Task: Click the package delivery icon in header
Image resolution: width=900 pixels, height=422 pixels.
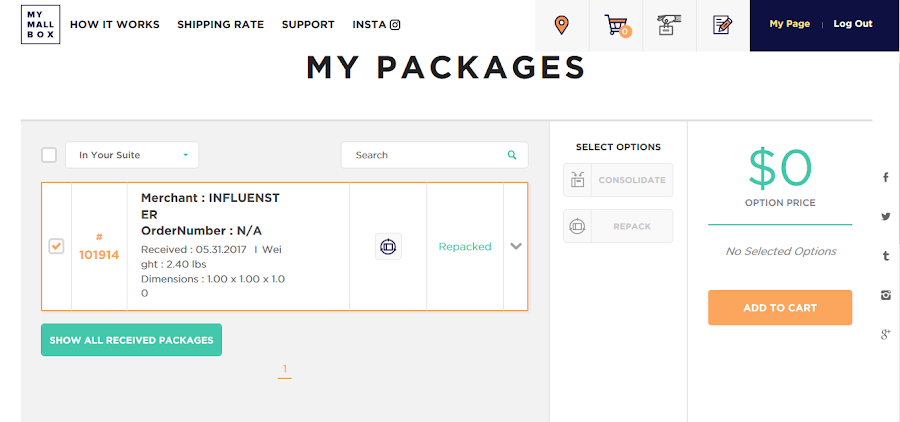Action: (x=668, y=25)
